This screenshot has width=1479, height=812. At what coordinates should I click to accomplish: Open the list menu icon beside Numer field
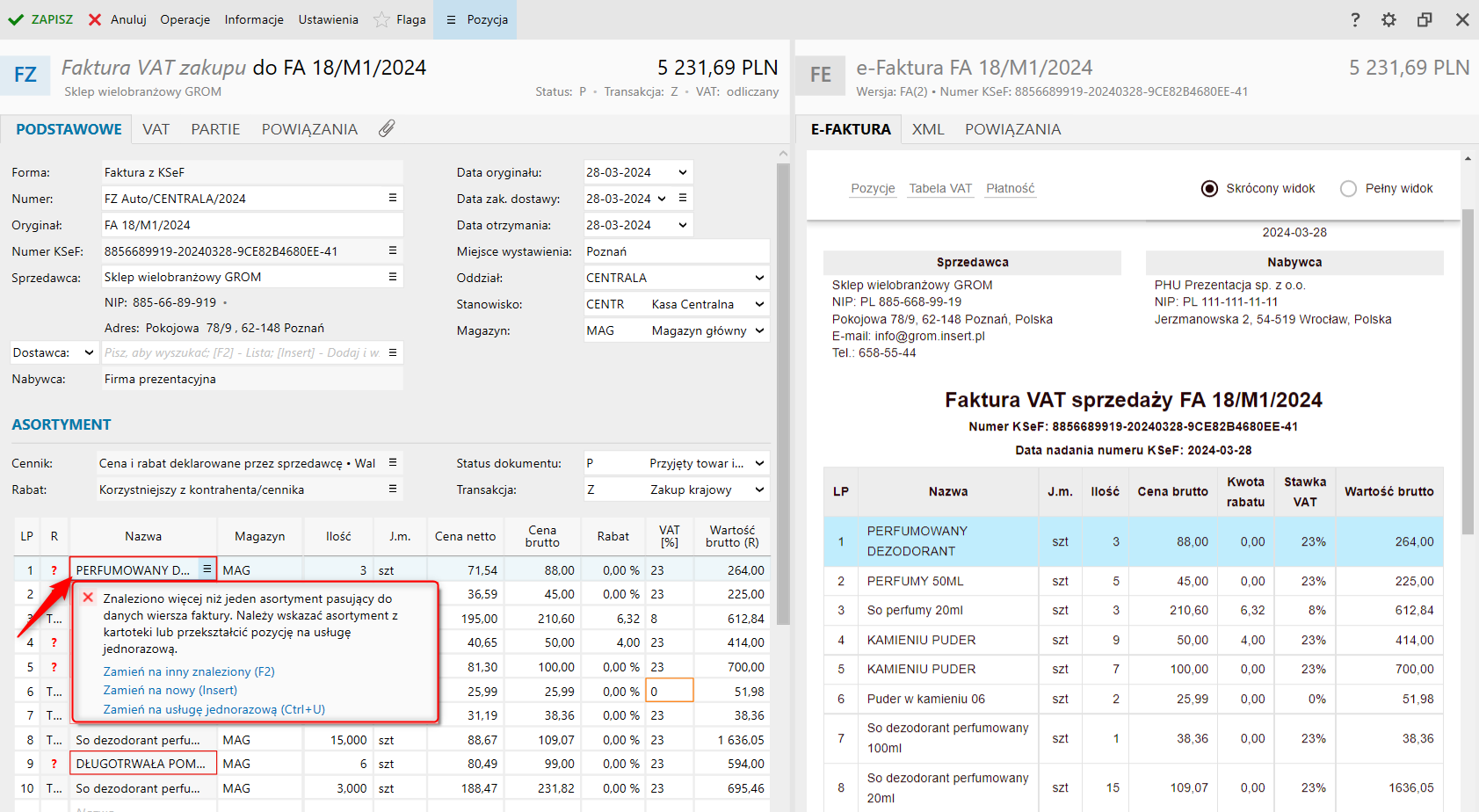[393, 199]
